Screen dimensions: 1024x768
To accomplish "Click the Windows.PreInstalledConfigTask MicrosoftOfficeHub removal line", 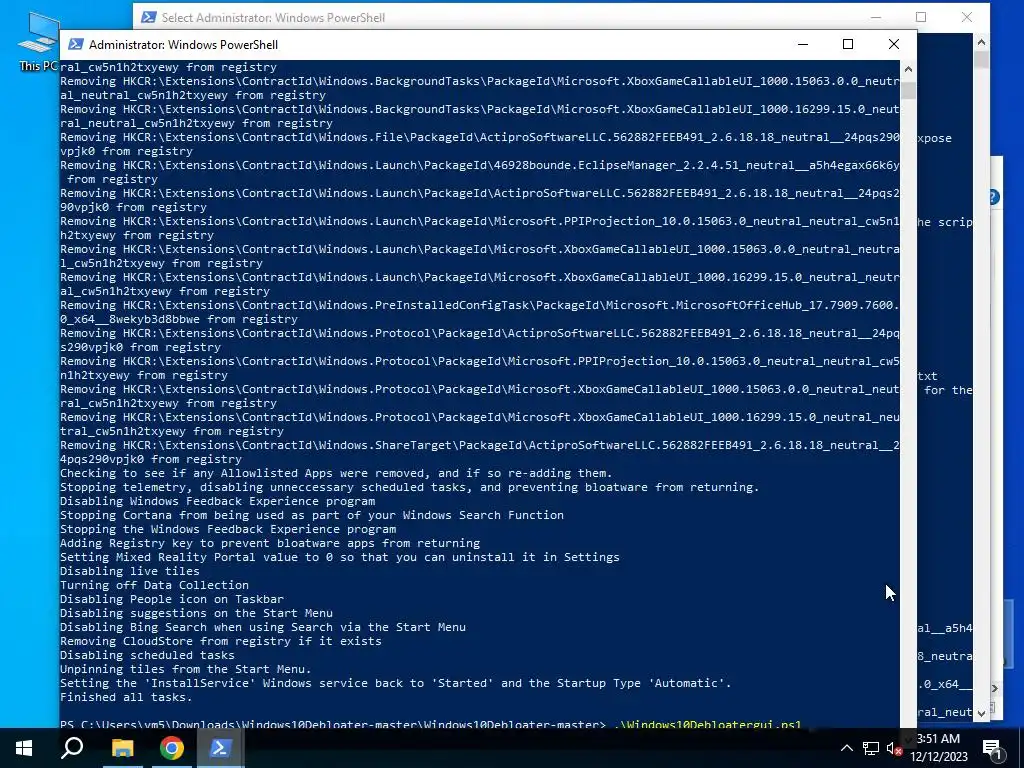I will [479, 312].
